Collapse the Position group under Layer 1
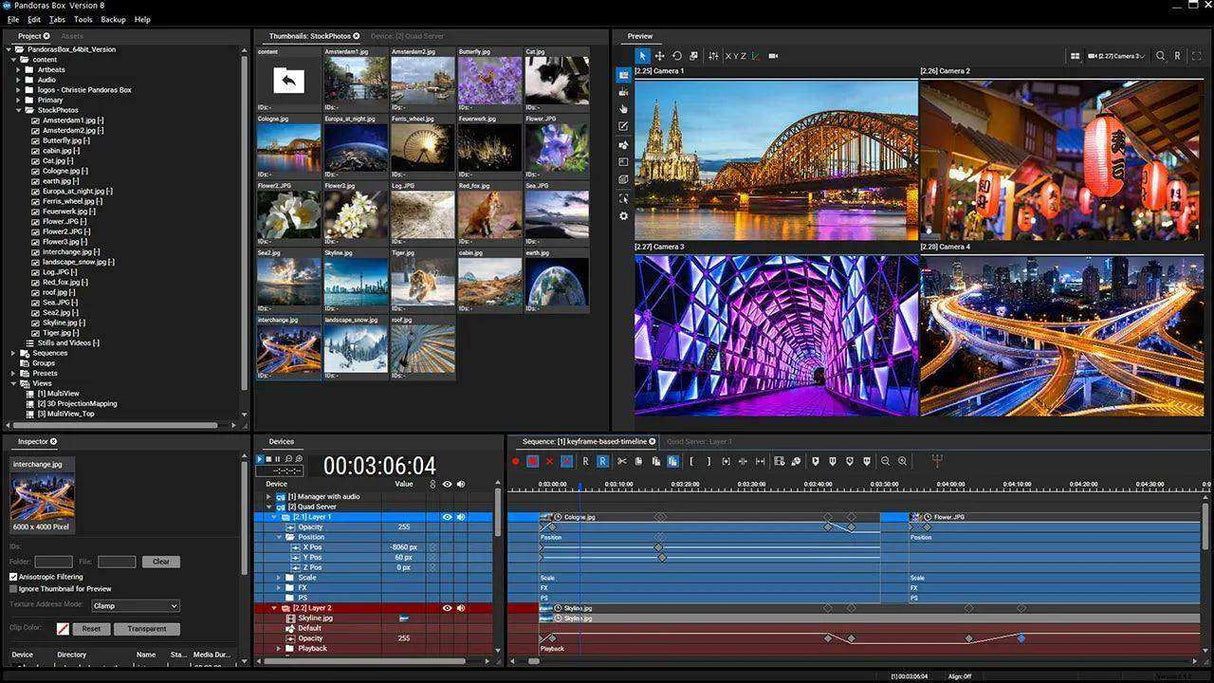The width and height of the screenshot is (1214, 683). click(x=279, y=537)
